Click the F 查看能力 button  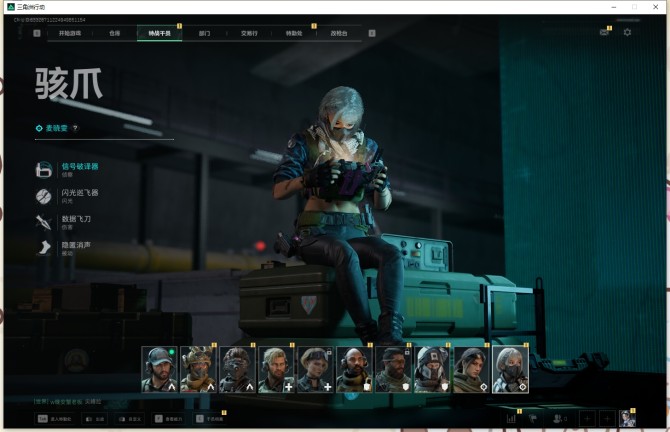(x=169, y=419)
